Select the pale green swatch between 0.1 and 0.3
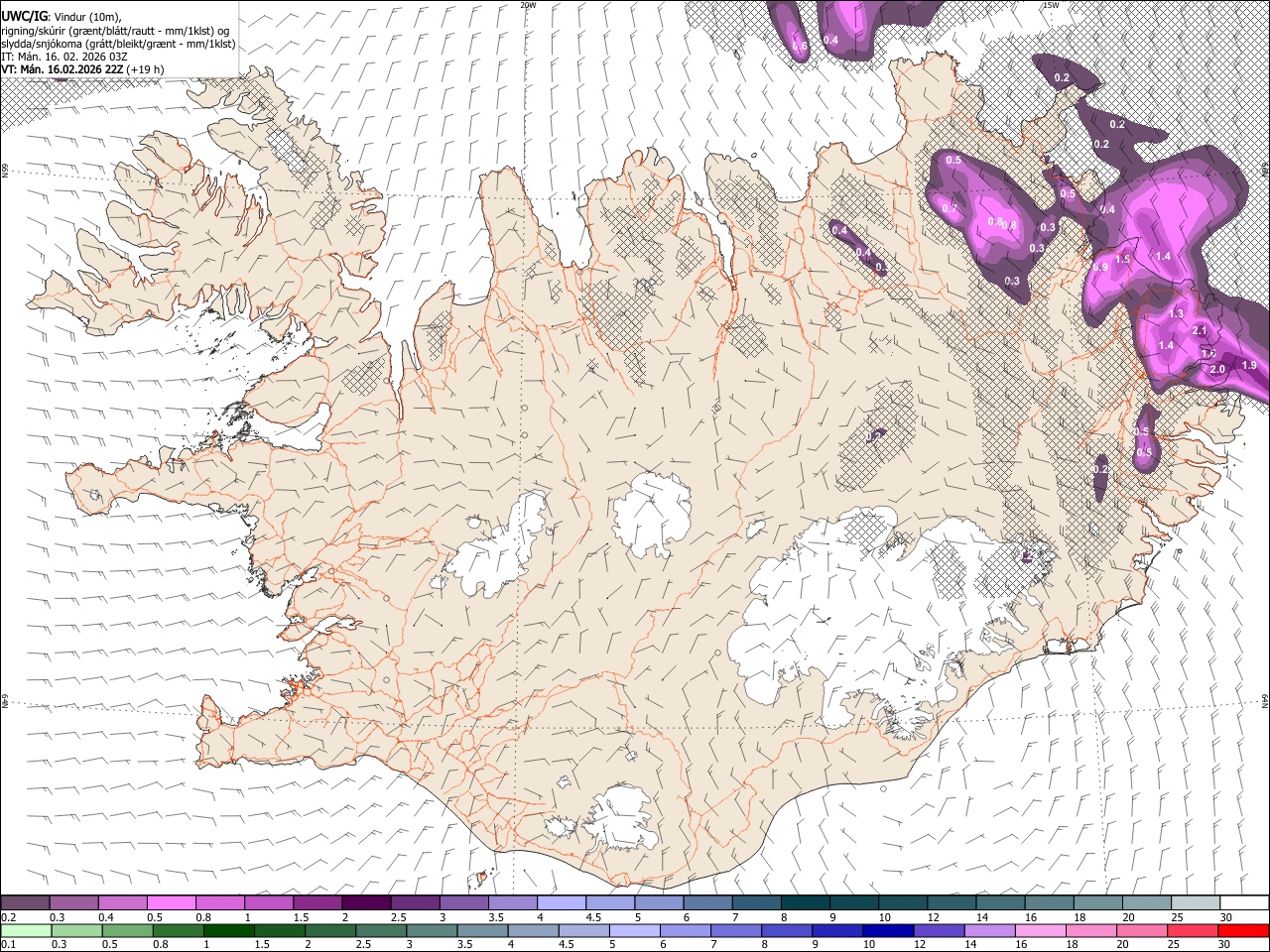Screen dimensions: 1270x952 (x=26, y=930)
